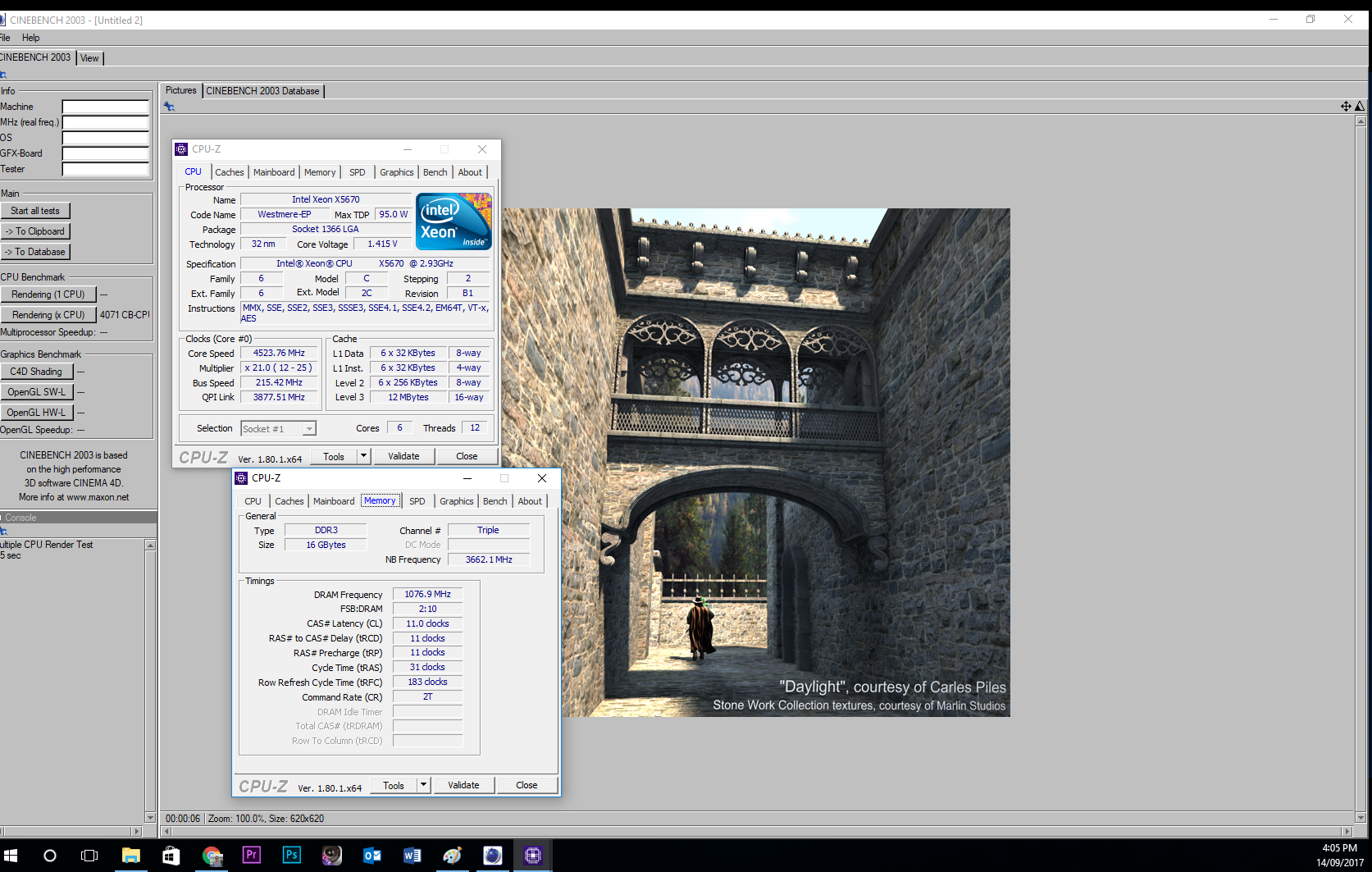The width and height of the screenshot is (1372, 872).
Task: Click Validate in the CPU-Z CPU window
Action: 403,456
